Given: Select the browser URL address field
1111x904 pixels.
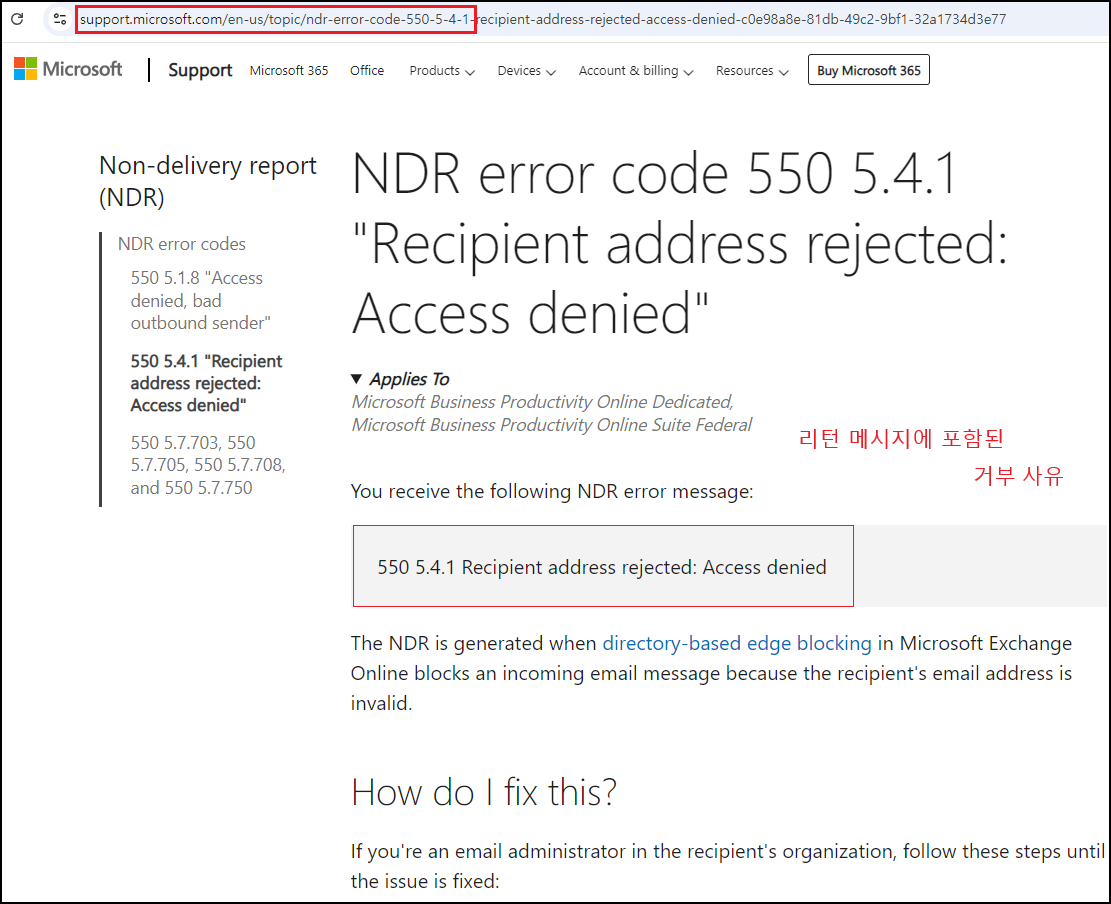Looking at the screenshot, I should [542, 19].
